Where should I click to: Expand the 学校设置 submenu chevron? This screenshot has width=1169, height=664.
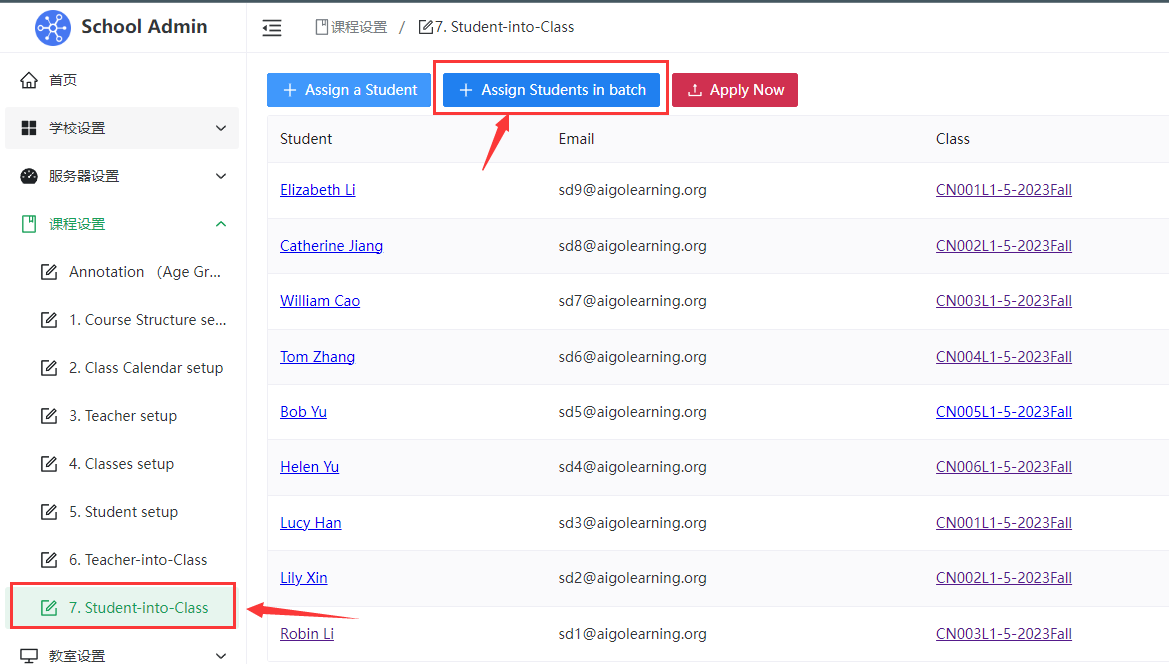[221, 128]
